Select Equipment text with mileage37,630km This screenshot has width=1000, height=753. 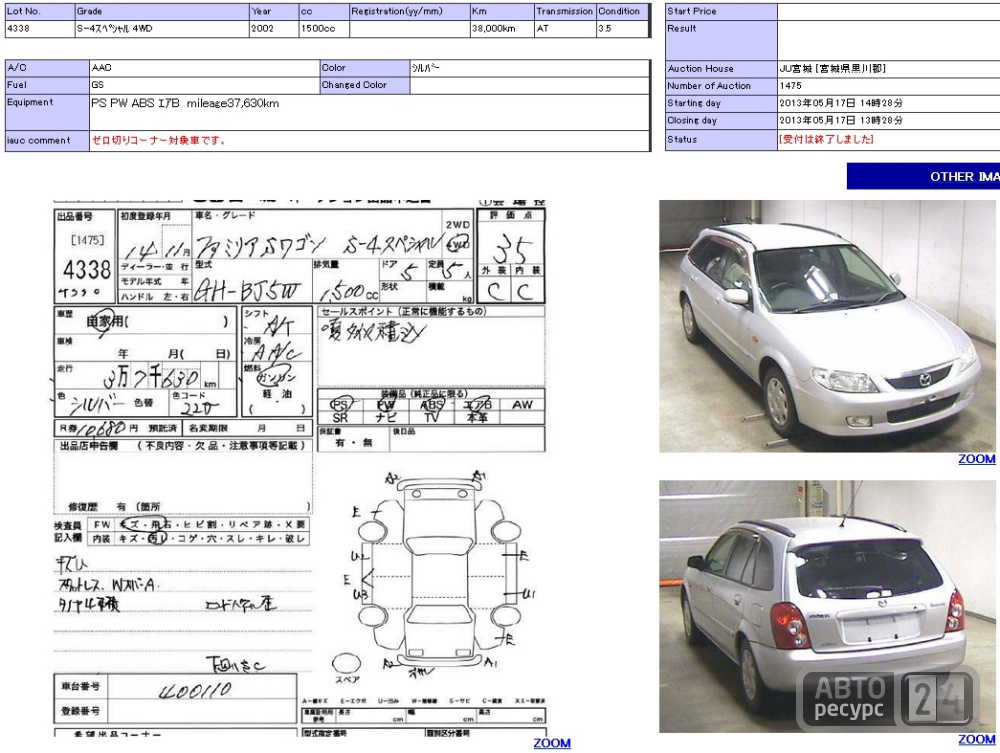coord(185,103)
